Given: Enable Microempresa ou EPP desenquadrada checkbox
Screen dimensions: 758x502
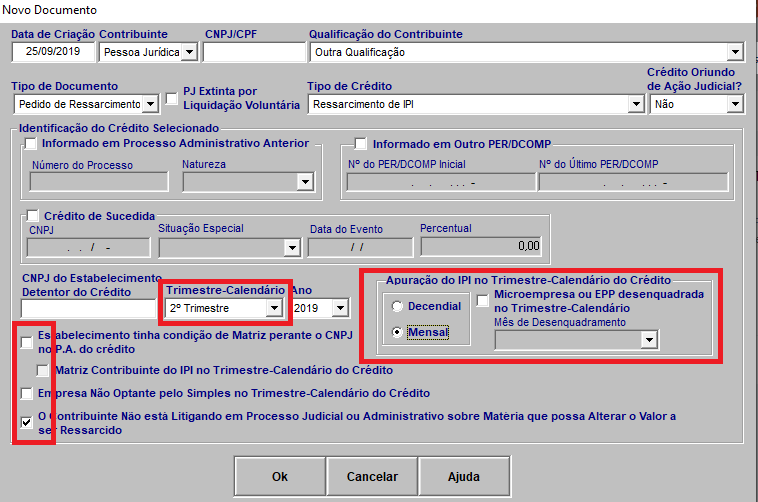Looking at the screenshot, I should point(484,301).
